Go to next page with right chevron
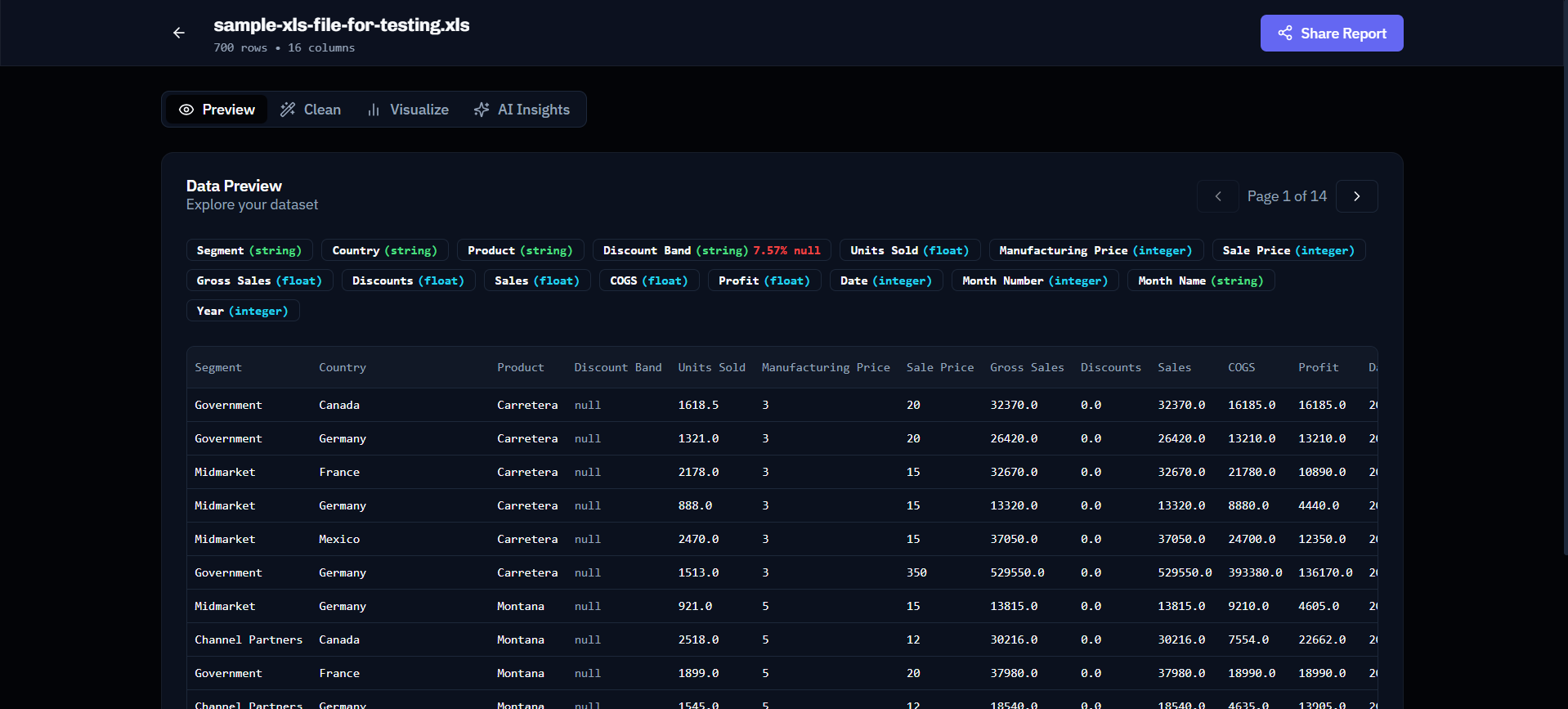Image resolution: width=1568 pixels, height=709 pixels. click(1357, 196)
